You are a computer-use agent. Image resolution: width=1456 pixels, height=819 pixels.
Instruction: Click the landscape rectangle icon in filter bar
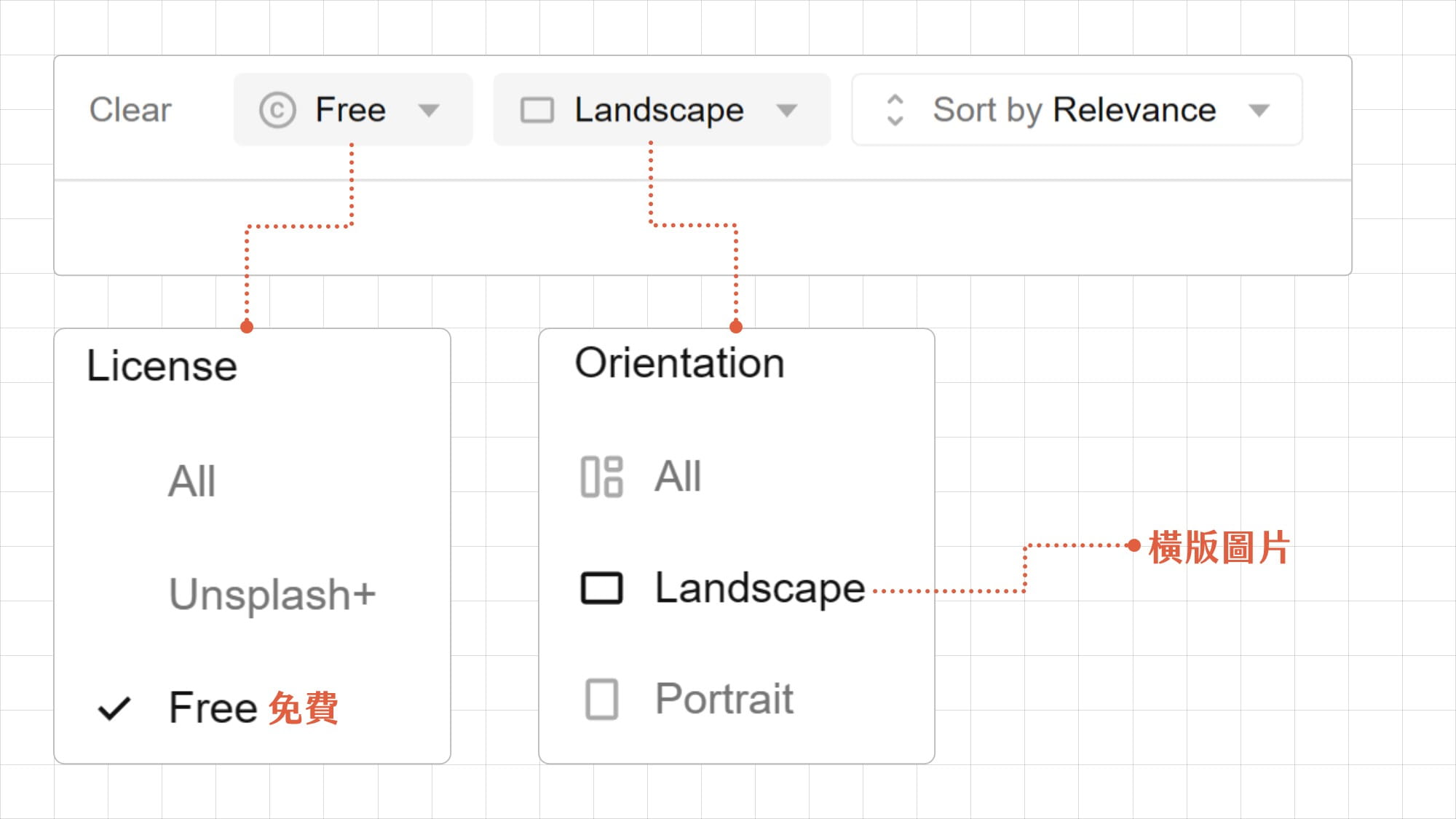[x=537, y=111]
